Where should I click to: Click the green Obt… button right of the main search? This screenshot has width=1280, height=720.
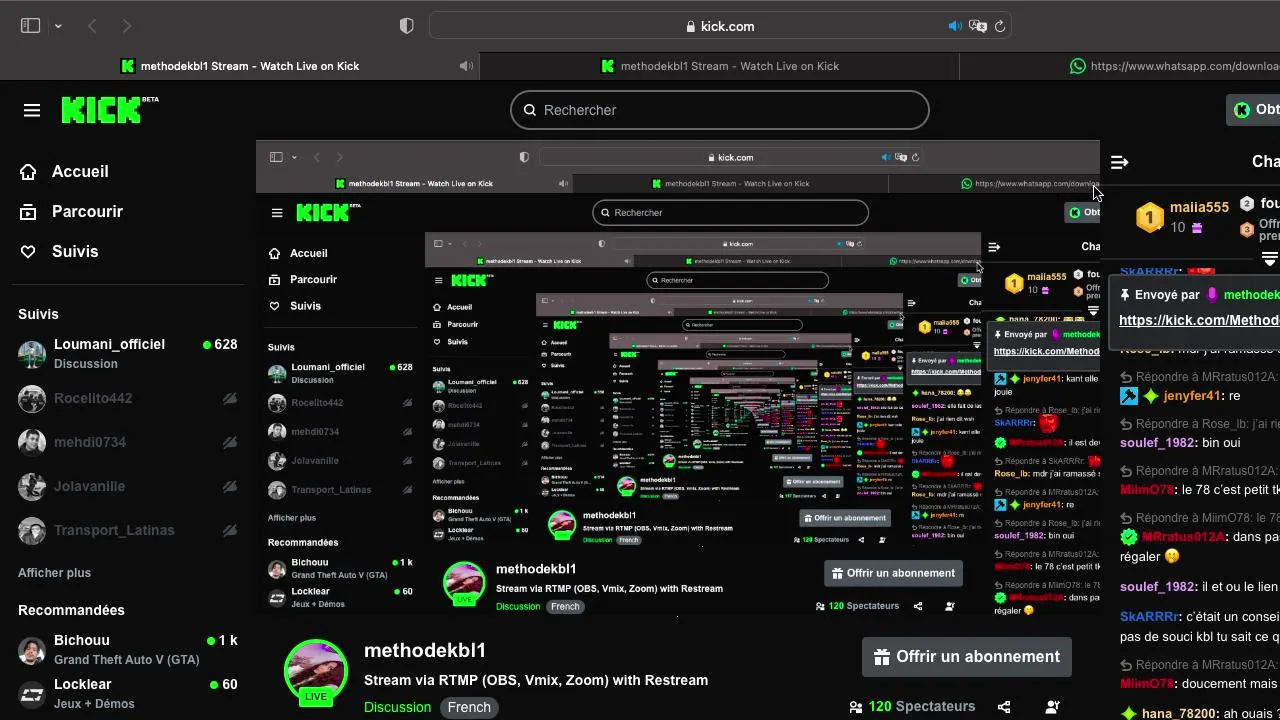[1254, 110]
